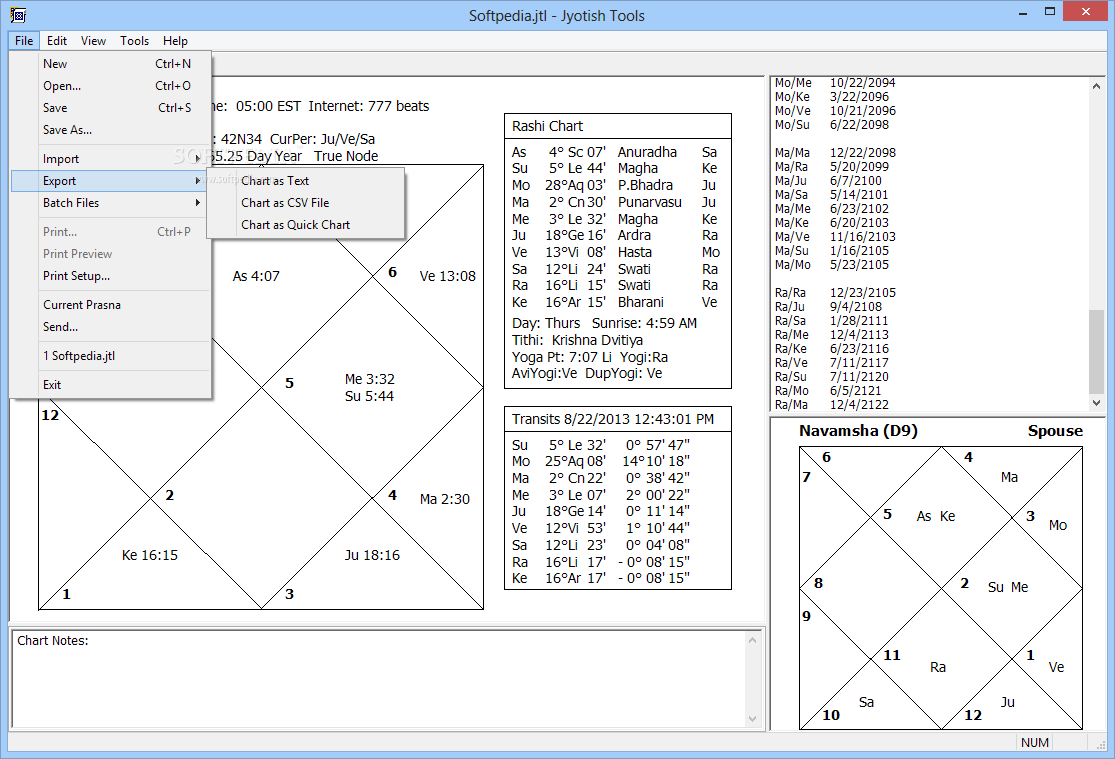Screen dimensions: 1115x759
Task: Select Current Prasna menu entry
Action: coord(111,304)
